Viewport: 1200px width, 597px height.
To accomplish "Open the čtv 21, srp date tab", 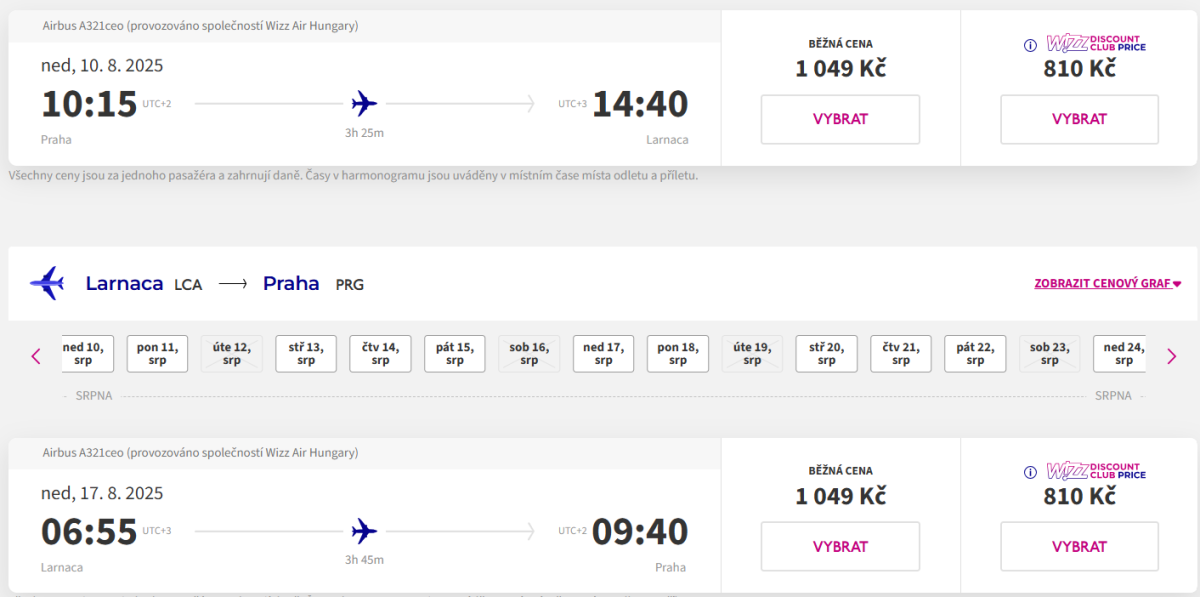I will [901, 354].
